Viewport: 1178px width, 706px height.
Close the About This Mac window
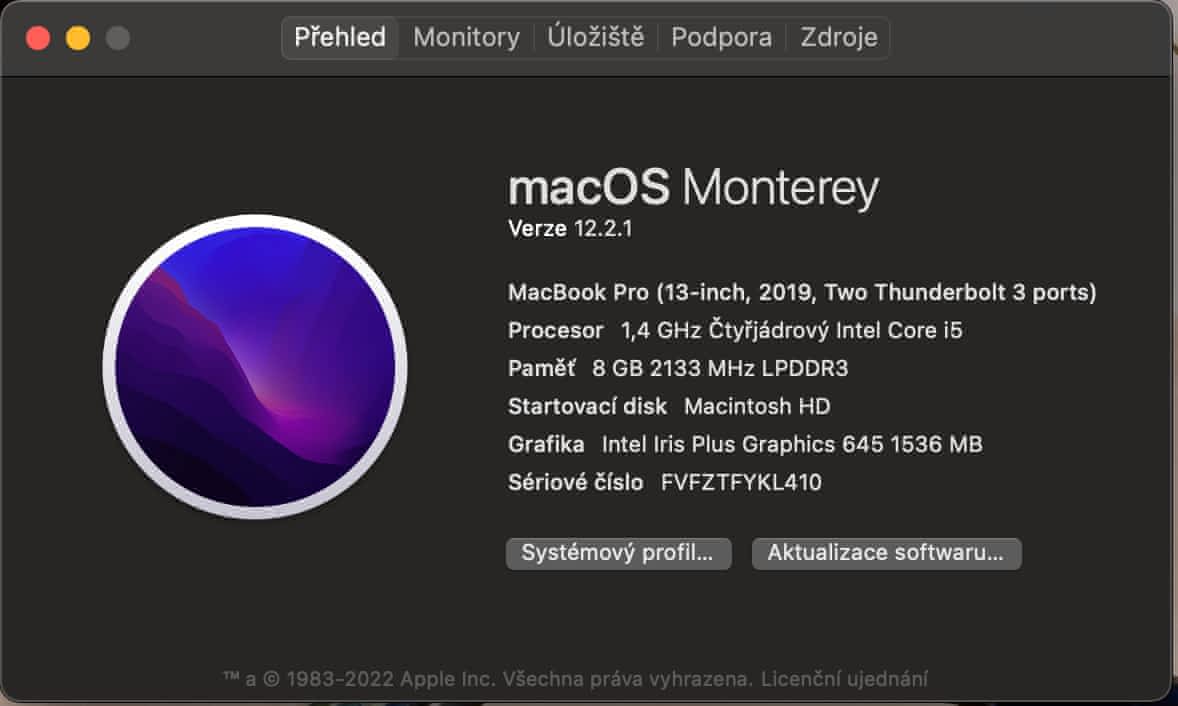[38, 39]
